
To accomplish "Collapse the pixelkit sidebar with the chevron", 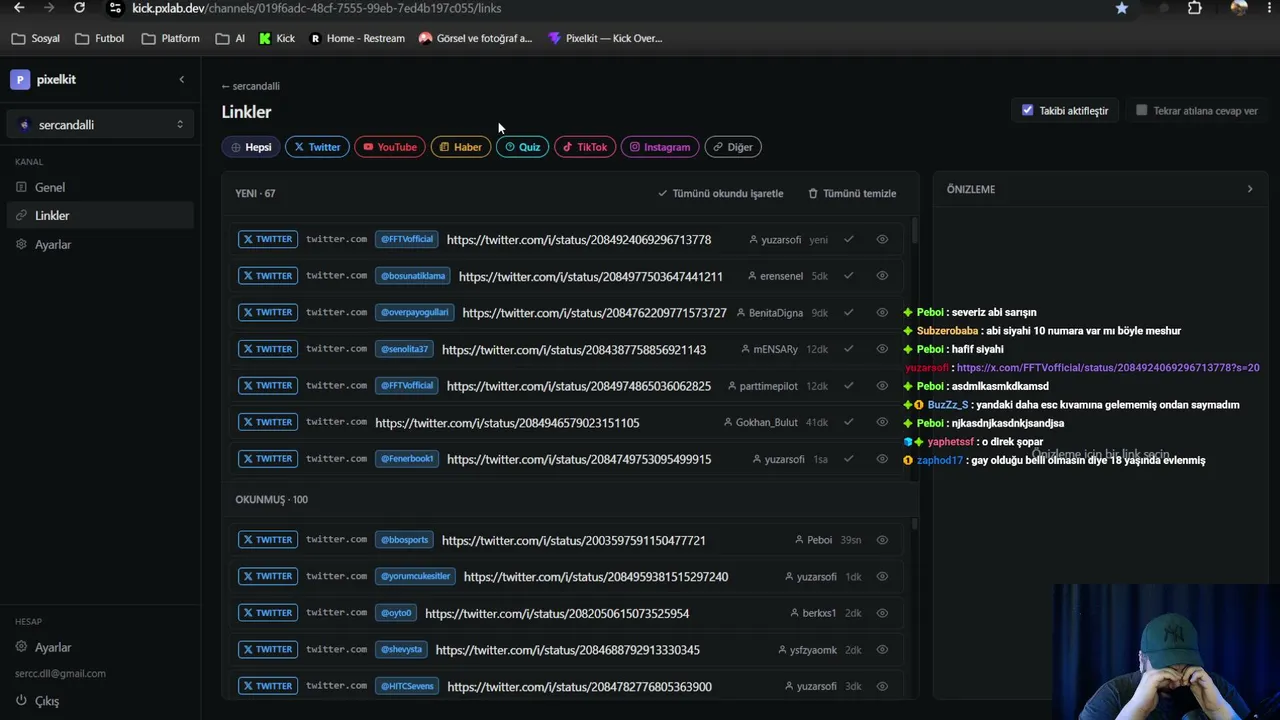I will [181, 80].
